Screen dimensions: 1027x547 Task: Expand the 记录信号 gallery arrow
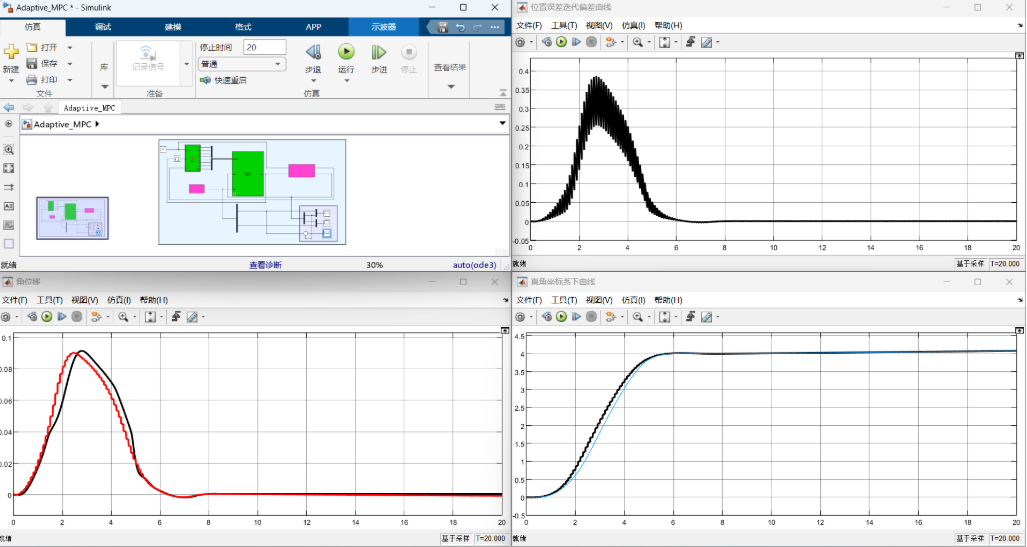[x=187, y=64]
